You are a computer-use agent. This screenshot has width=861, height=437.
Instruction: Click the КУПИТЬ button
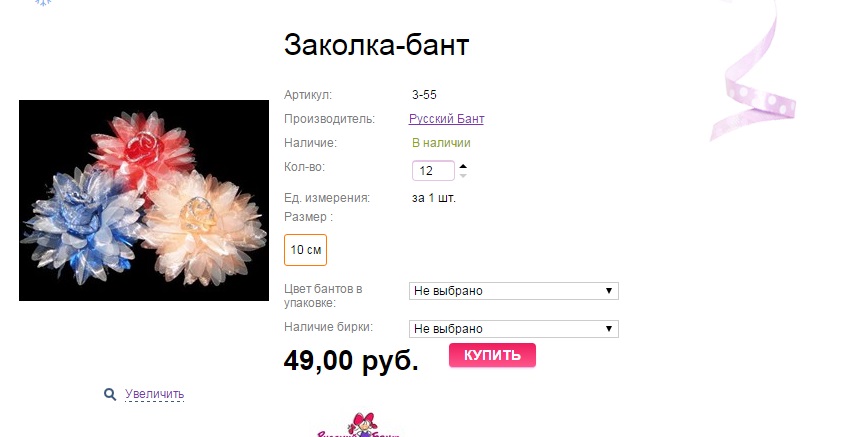[492, 355]
